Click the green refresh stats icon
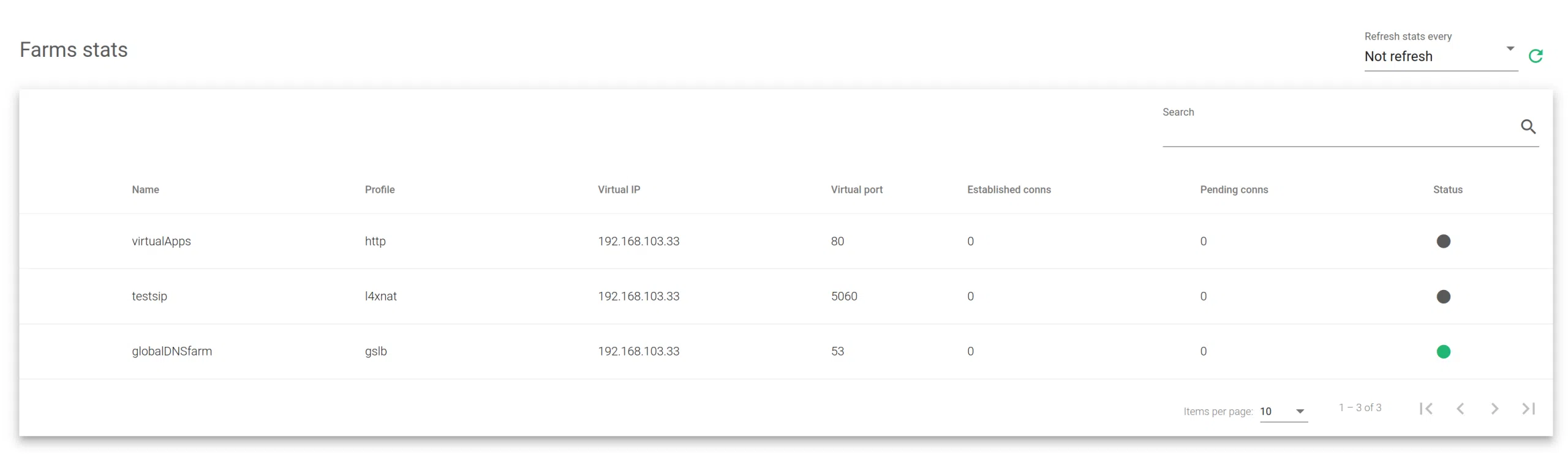1568x454 pixels. pyautogui.click(x=1535, y=56)
